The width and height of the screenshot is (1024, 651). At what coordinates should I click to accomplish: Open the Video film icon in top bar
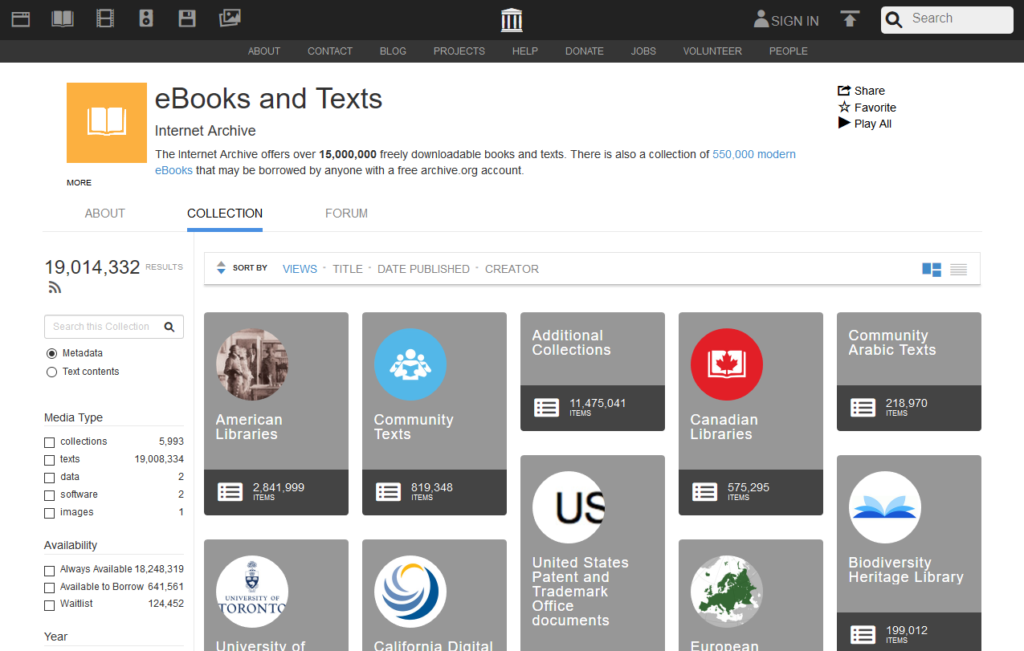click(x=105, y=18)
